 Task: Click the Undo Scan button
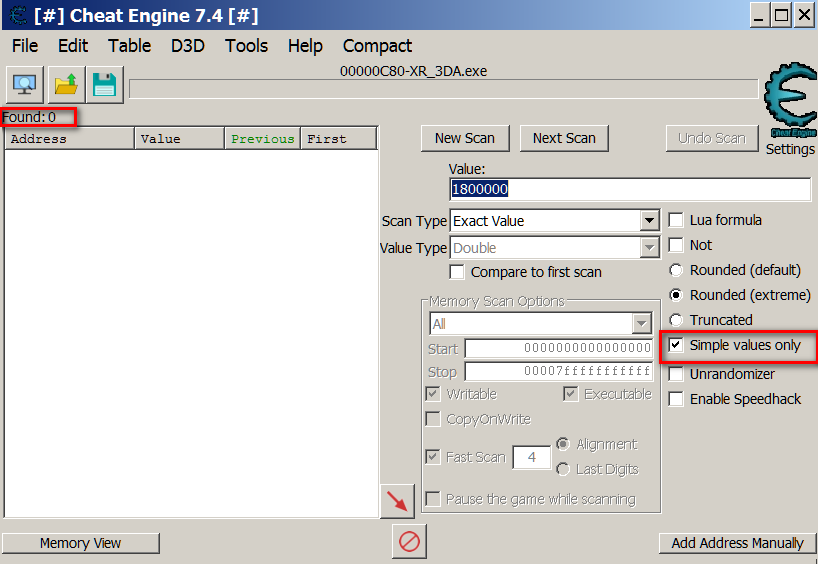click(712, 138)
